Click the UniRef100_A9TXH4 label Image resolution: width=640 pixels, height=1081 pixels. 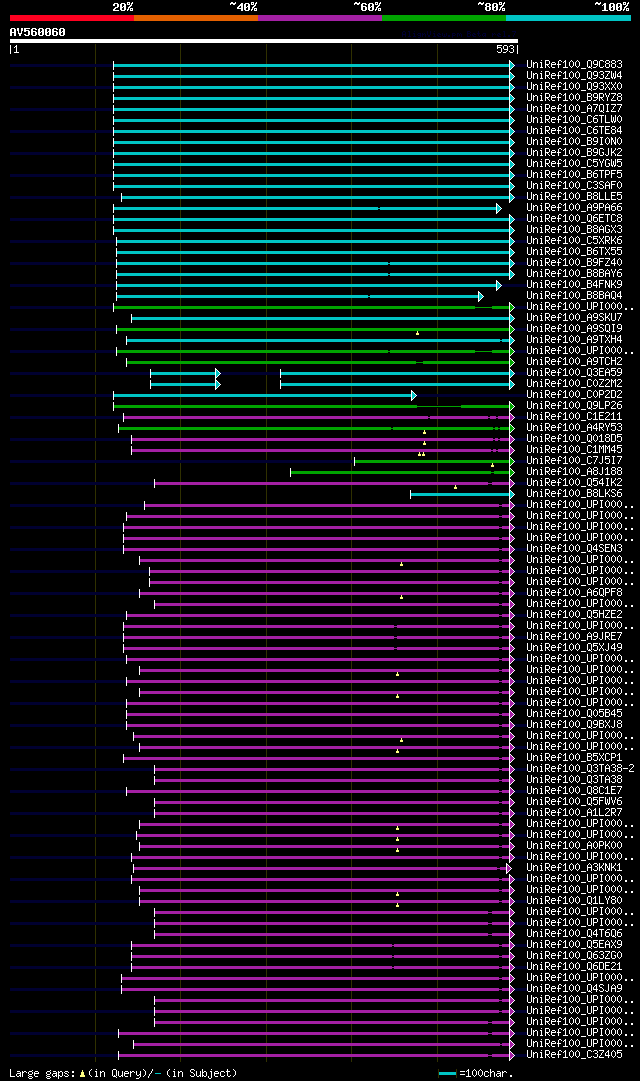574,341
